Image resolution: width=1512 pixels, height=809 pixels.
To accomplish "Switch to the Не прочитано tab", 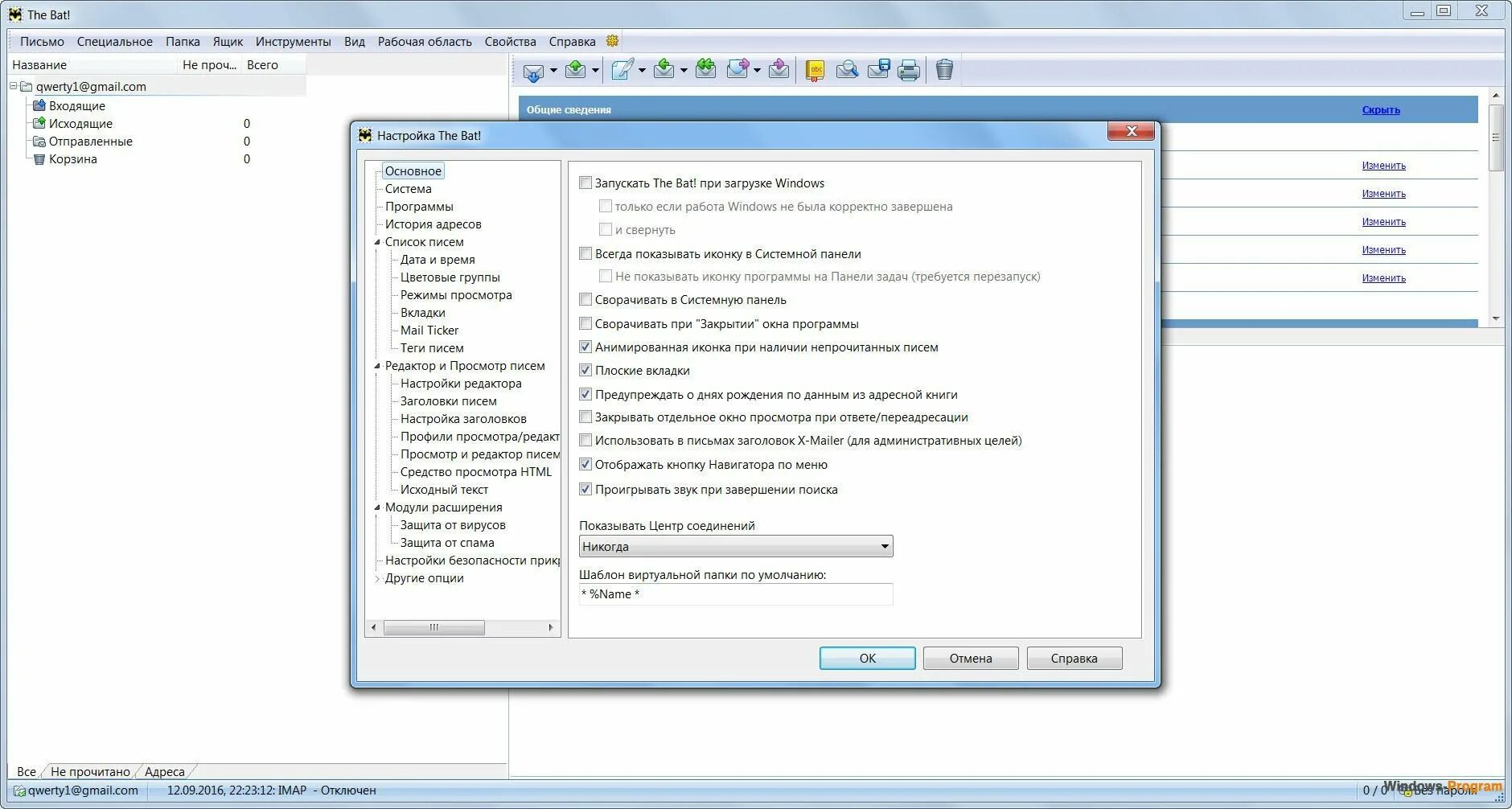I will [90, 772].
